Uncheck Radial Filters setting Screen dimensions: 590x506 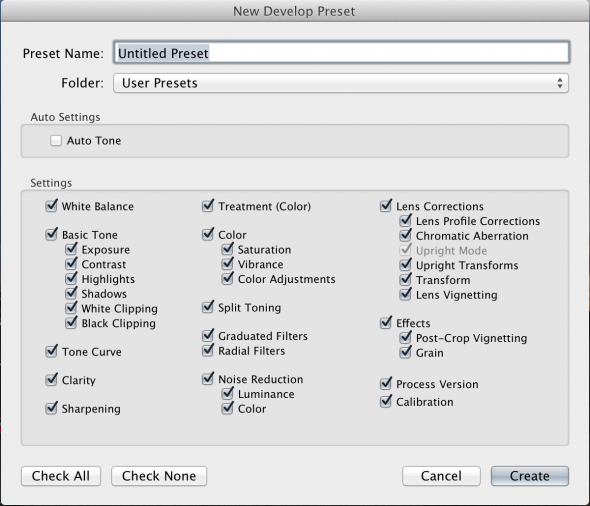[x=208, y=351]
